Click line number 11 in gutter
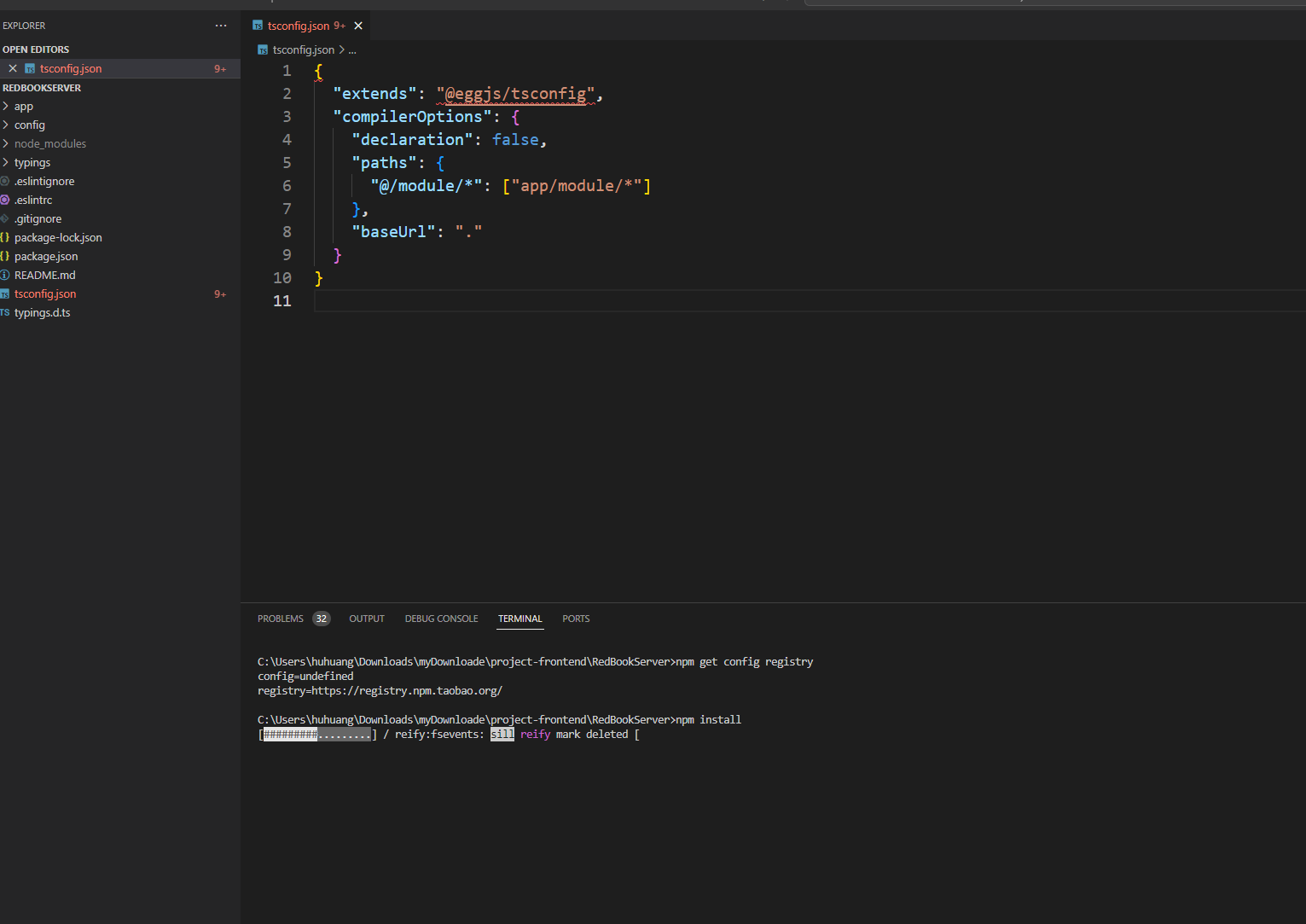 [x=282, y=301]
